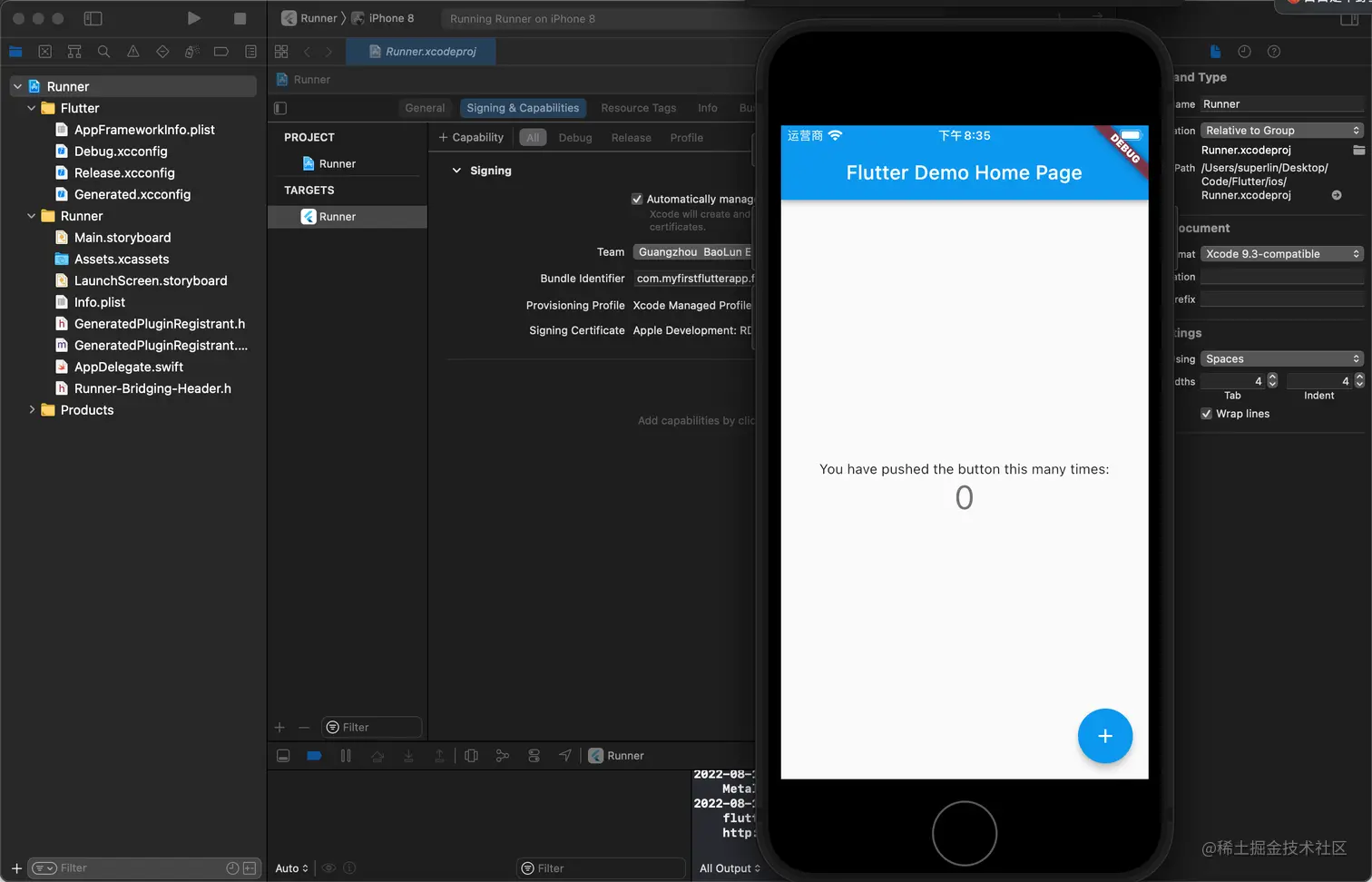Select Runner under TARGETS

348,217
